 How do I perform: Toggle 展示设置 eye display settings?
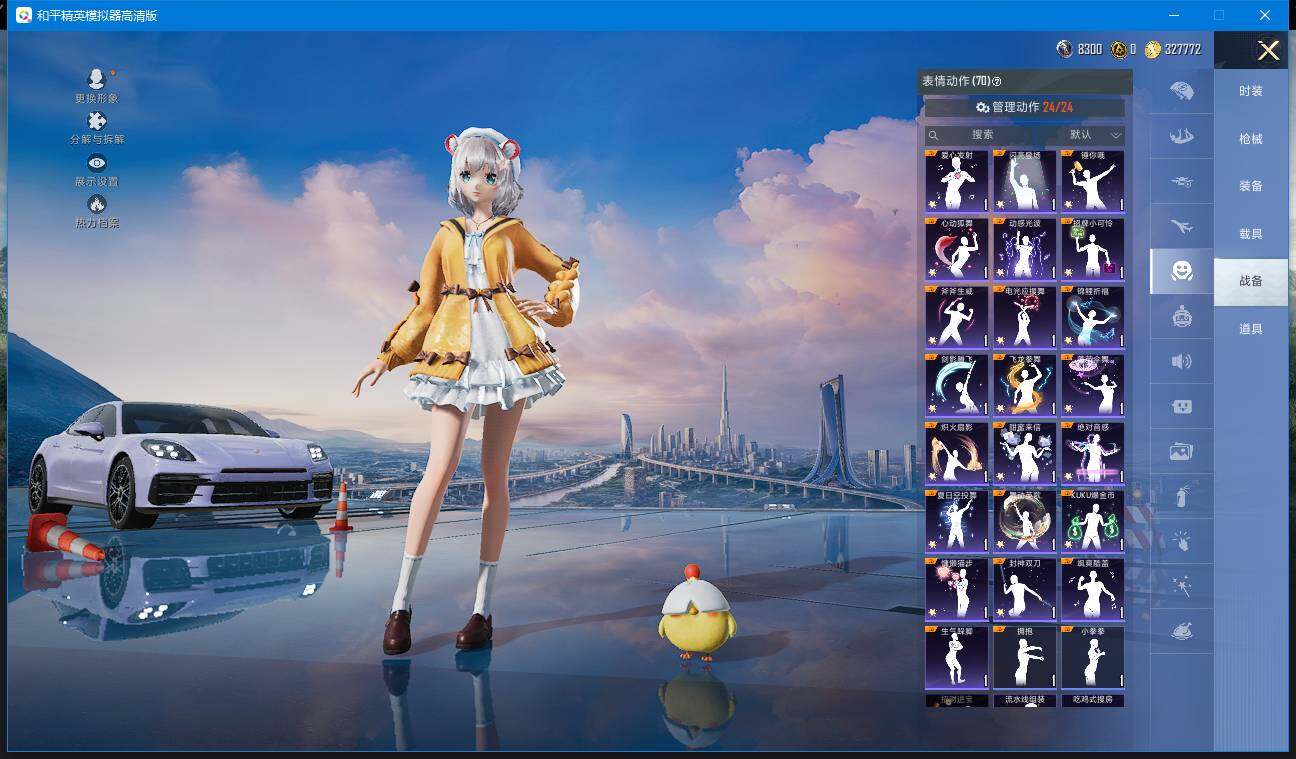(97, 163)
